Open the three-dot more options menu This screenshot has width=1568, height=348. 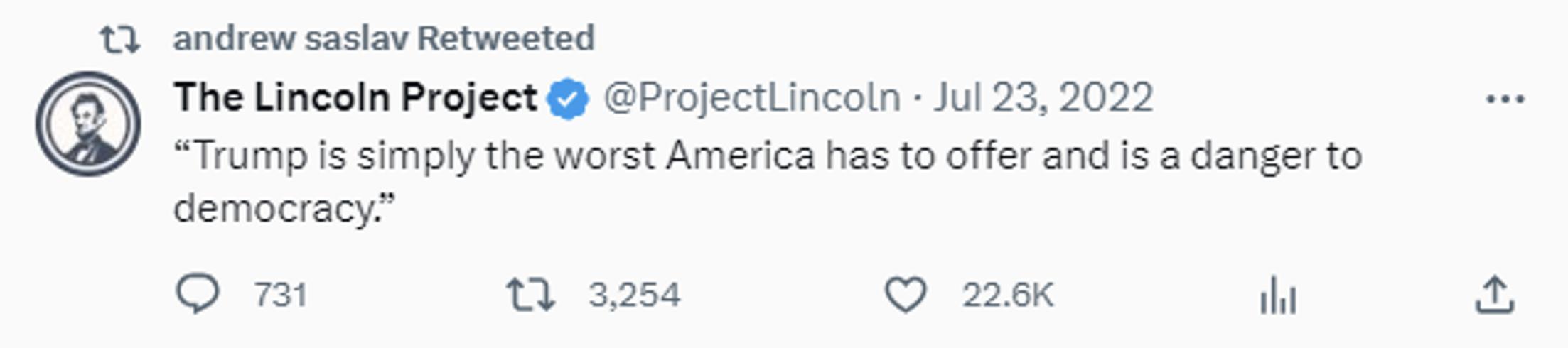click(x=1505, y=99)
